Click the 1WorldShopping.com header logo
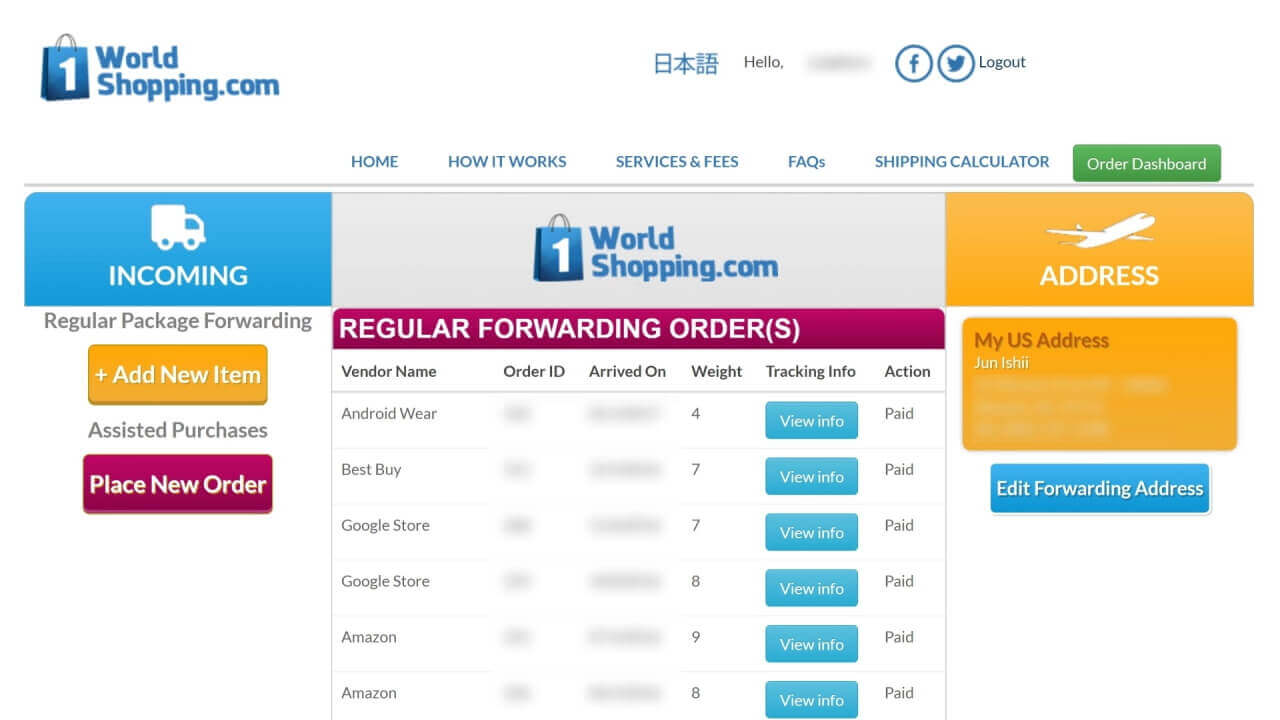Viewport: 1280px width, 720px height. (157, 70)
